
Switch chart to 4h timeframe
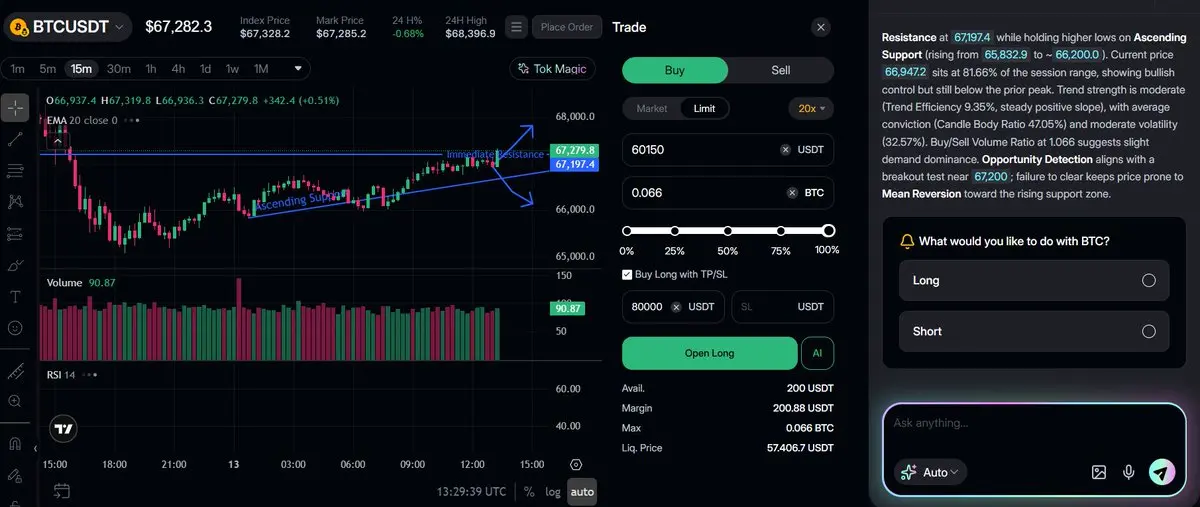178,69
